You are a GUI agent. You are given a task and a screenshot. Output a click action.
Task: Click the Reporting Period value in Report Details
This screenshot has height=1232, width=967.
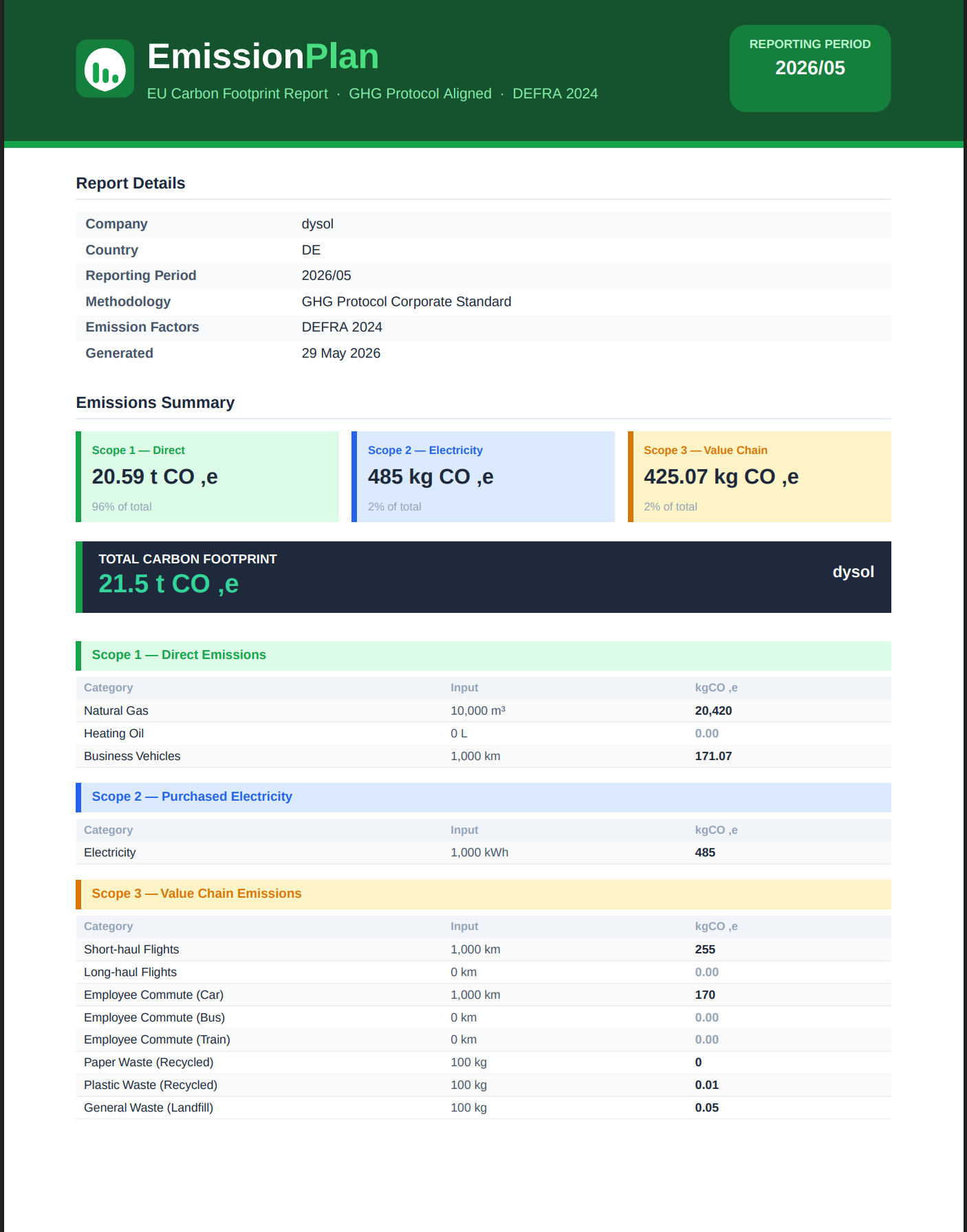tap(326, 276)
